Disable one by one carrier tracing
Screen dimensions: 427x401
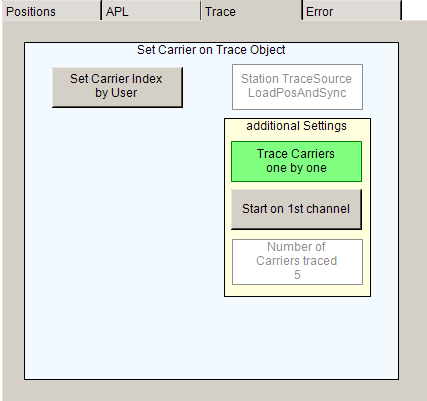click(x=296, y=161)
